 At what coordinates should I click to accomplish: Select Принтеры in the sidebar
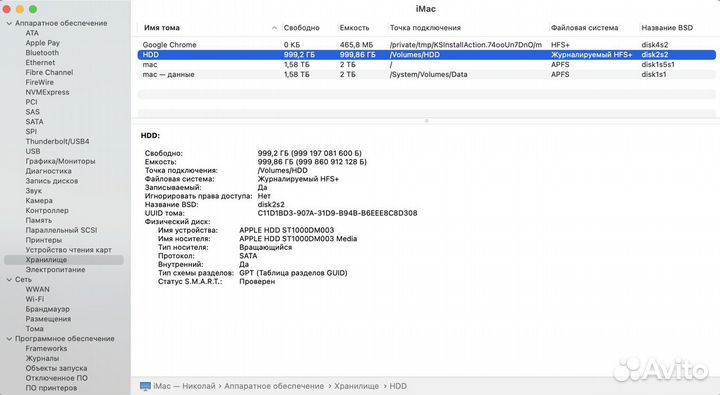pos(44,240)
